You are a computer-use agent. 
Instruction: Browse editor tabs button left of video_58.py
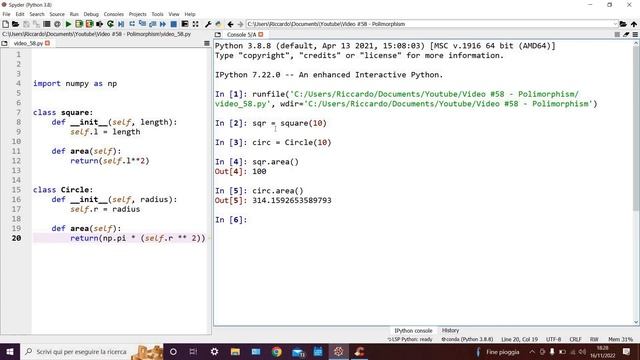(4, 43)
